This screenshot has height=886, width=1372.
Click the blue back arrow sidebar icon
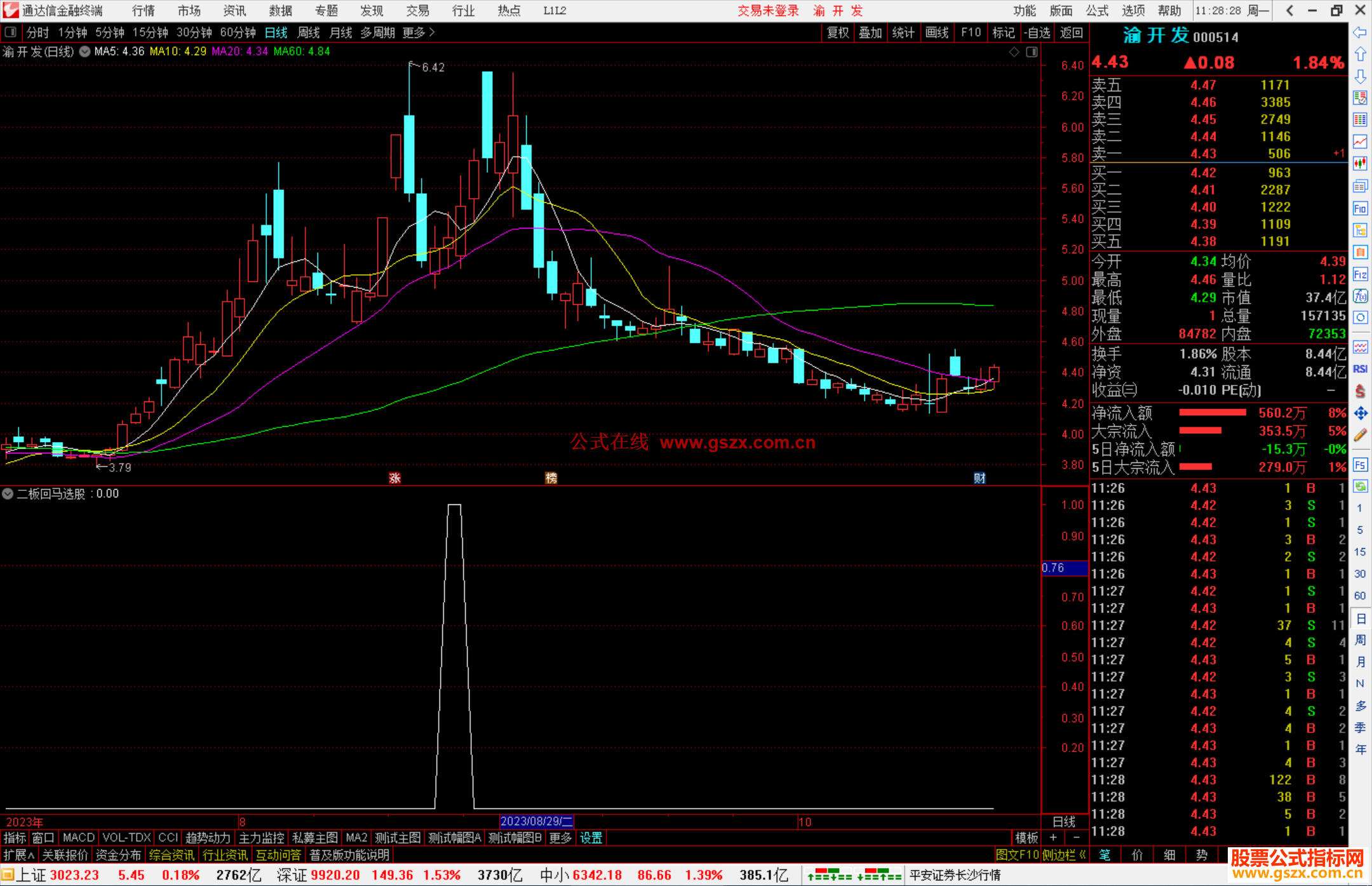[1360, 32]
